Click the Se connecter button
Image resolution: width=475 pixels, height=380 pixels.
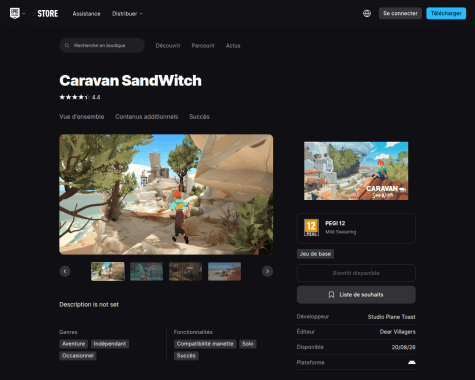[400, 13]
